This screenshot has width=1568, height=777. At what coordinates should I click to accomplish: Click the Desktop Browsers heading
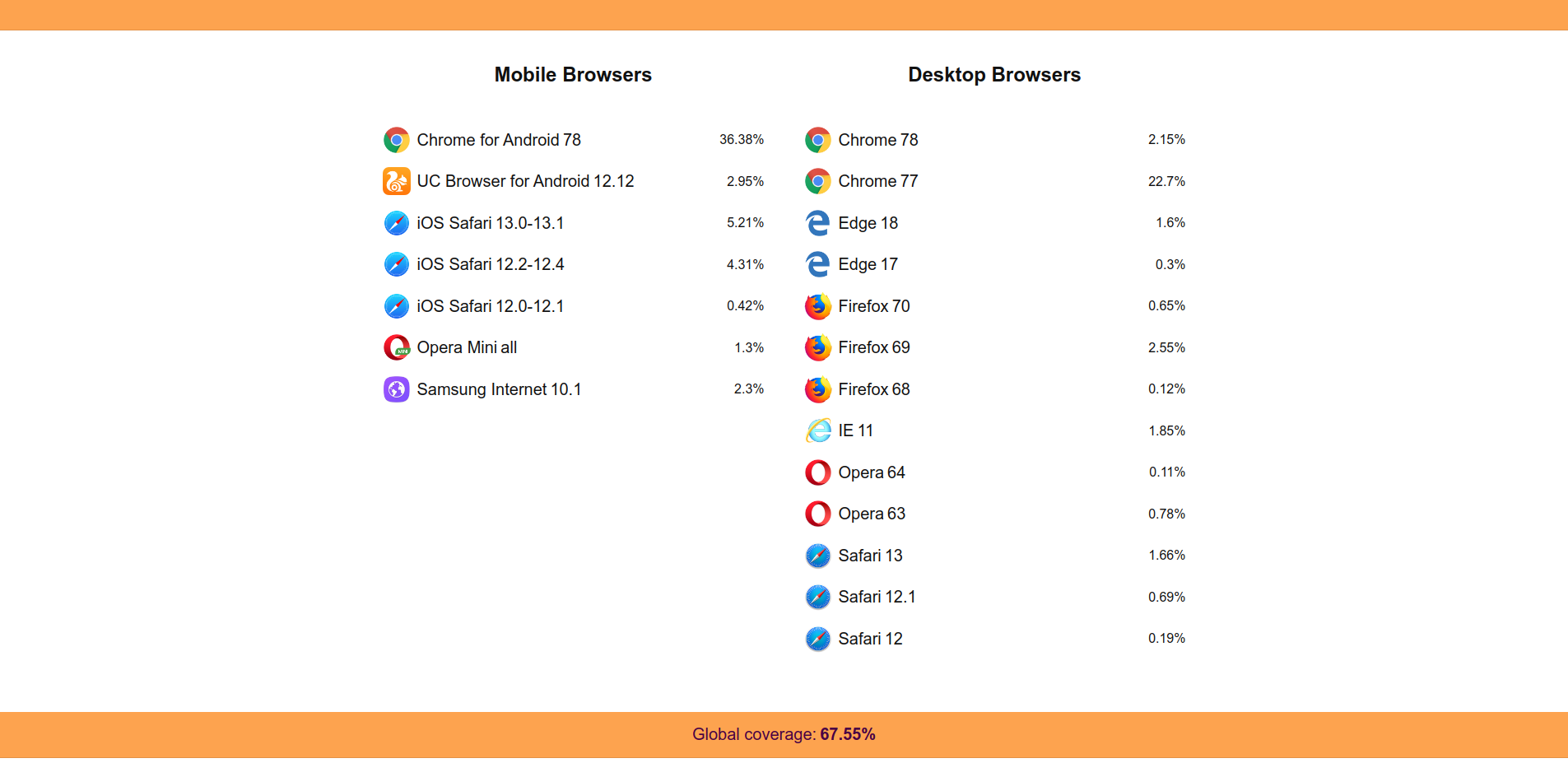click(993, 74)
